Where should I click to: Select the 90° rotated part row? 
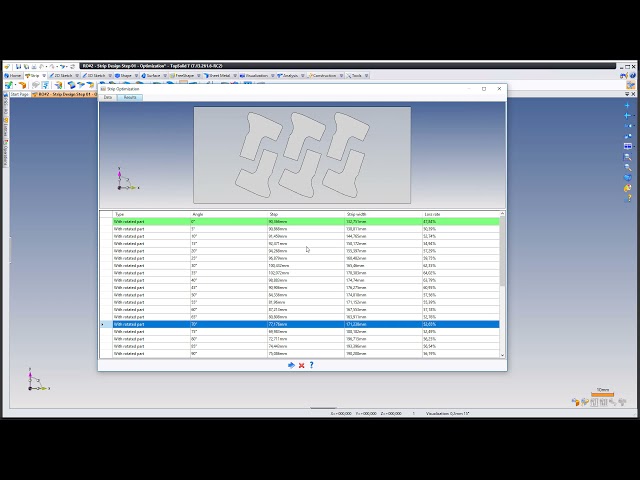point(300,353)
